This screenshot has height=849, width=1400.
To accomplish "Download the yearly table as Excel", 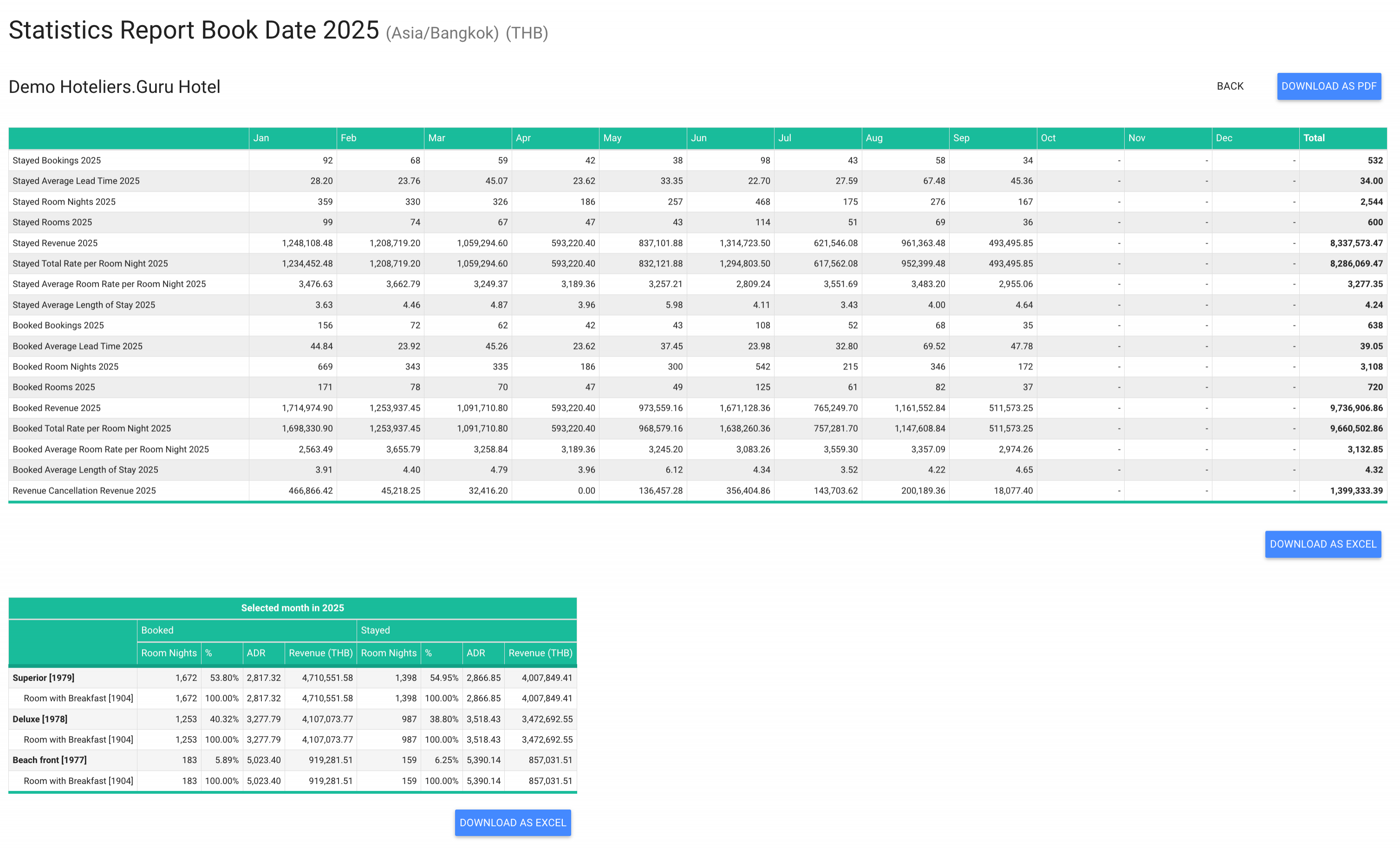I will 1322,544.
